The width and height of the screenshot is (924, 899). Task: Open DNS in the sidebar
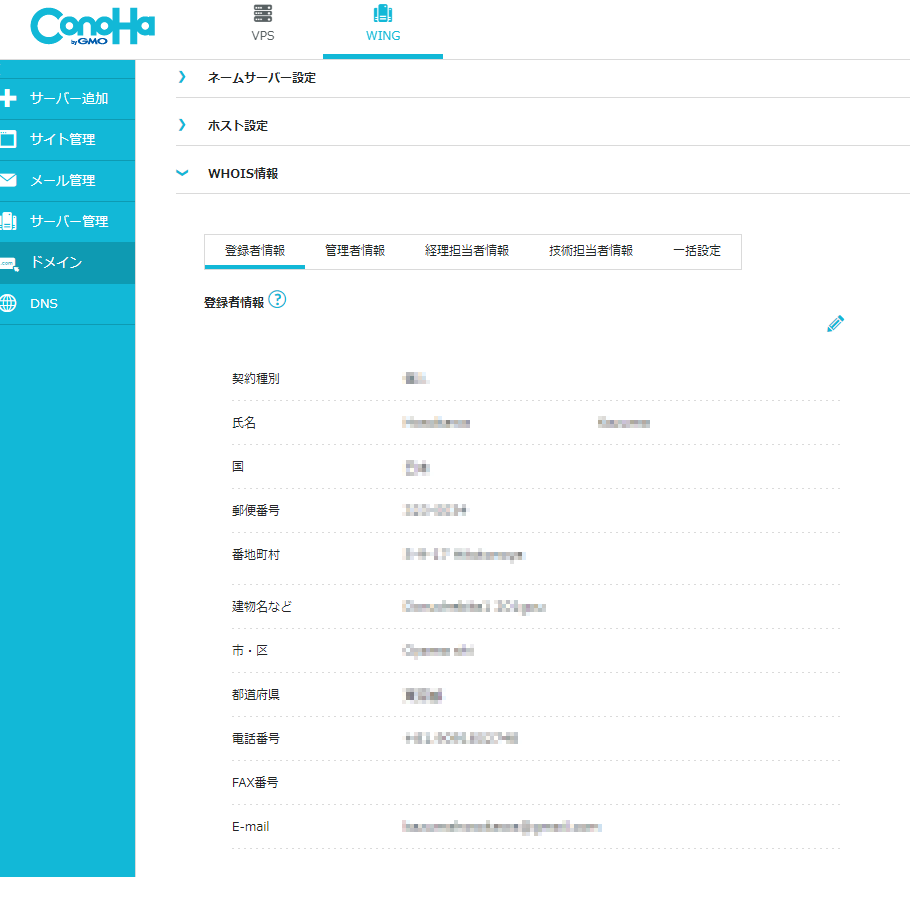point(44,304)
